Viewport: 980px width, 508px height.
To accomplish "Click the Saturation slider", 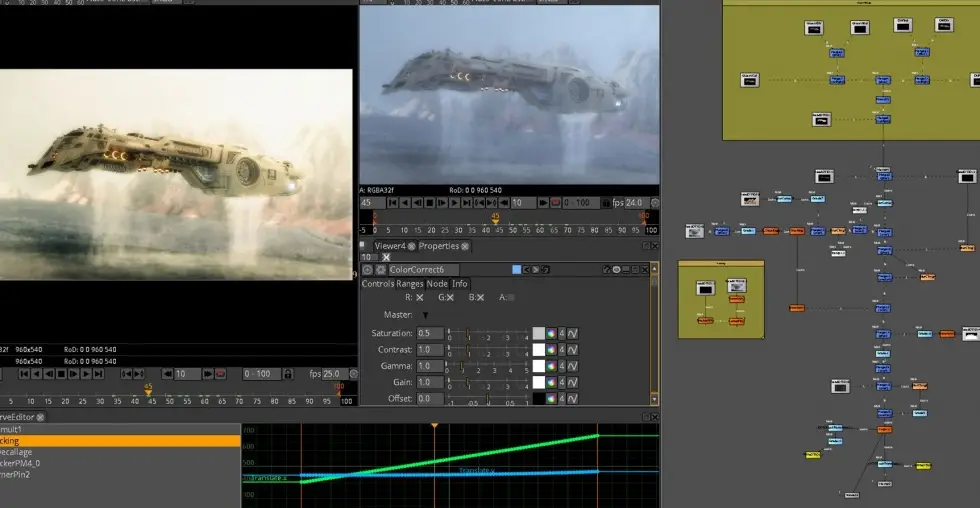I will (488, 333).
